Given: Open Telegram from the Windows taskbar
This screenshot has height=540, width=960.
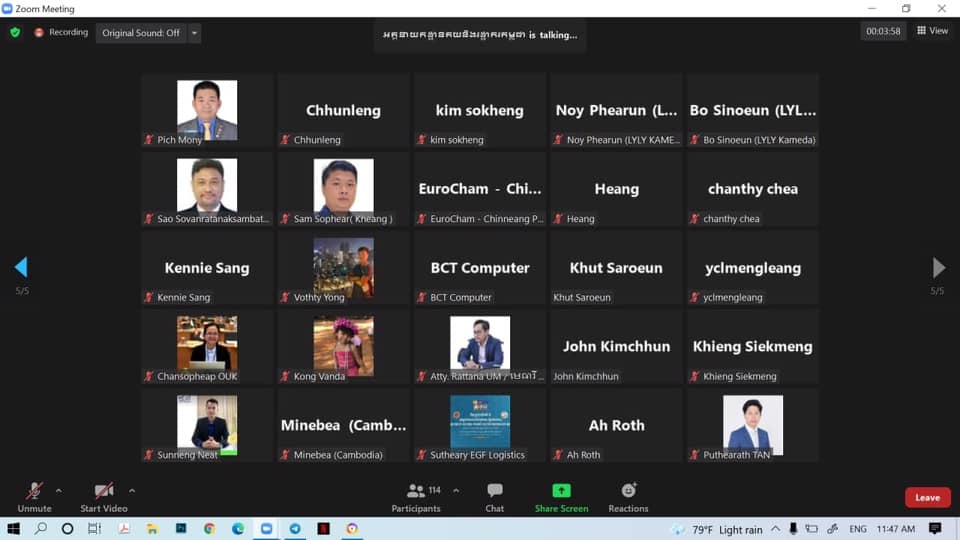Looking at the screenshot, I should [295, 529].
